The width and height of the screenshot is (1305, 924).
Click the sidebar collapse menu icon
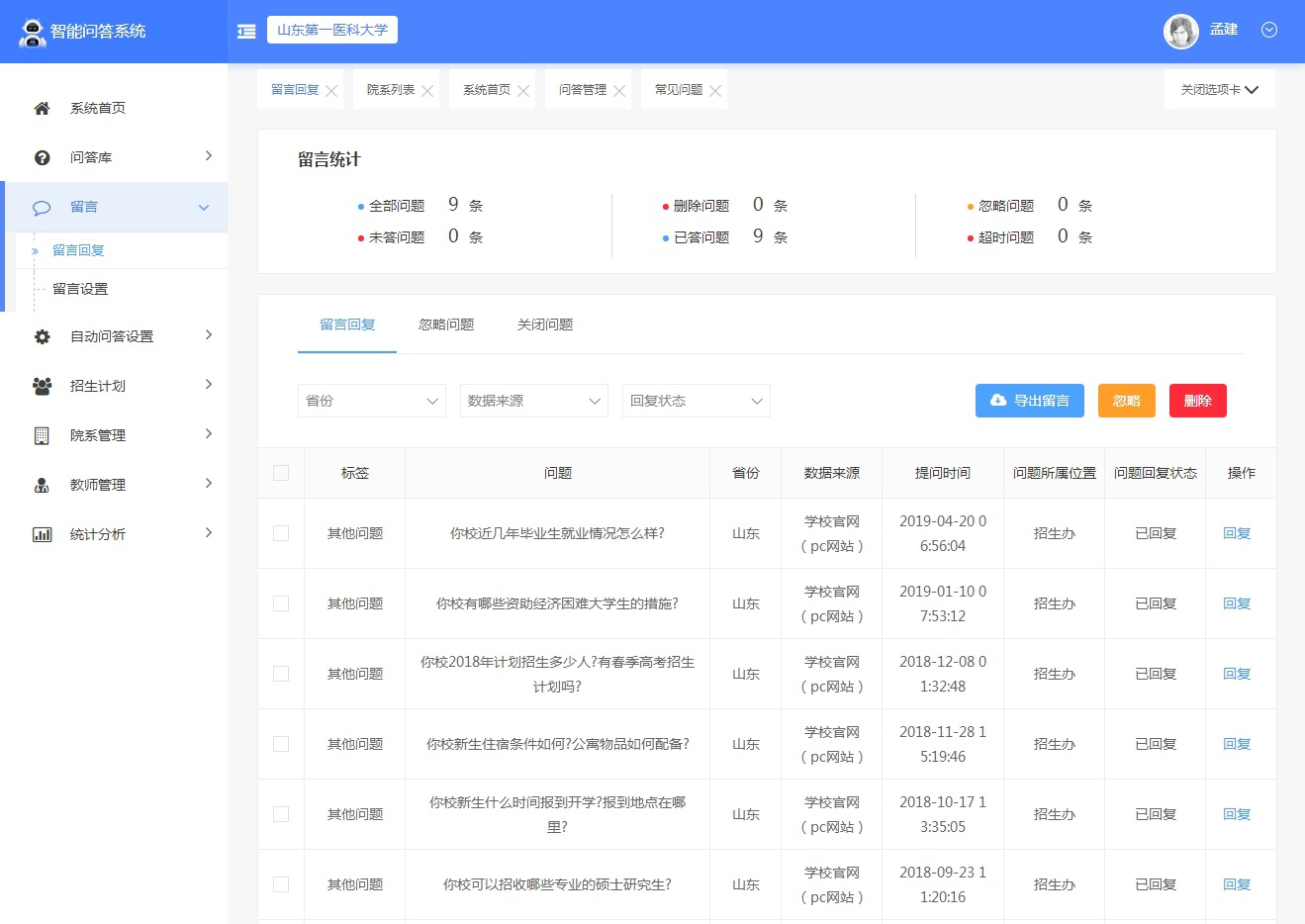[246, 32]
